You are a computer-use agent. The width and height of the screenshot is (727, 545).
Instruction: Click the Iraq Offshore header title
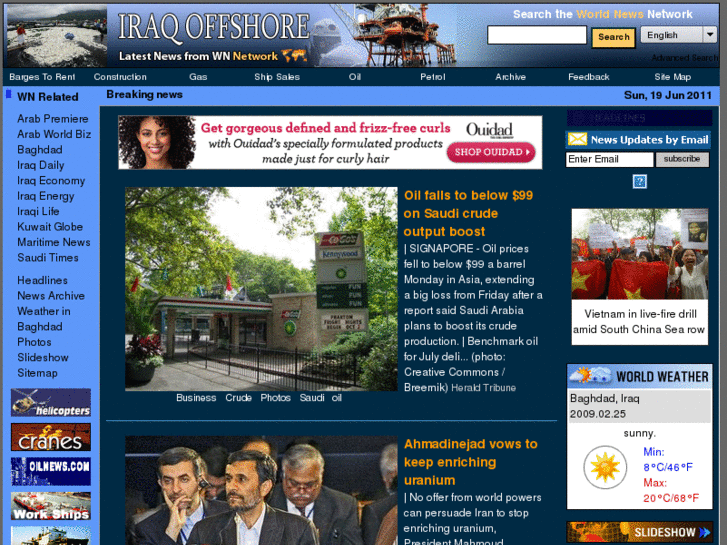[214, 26]
